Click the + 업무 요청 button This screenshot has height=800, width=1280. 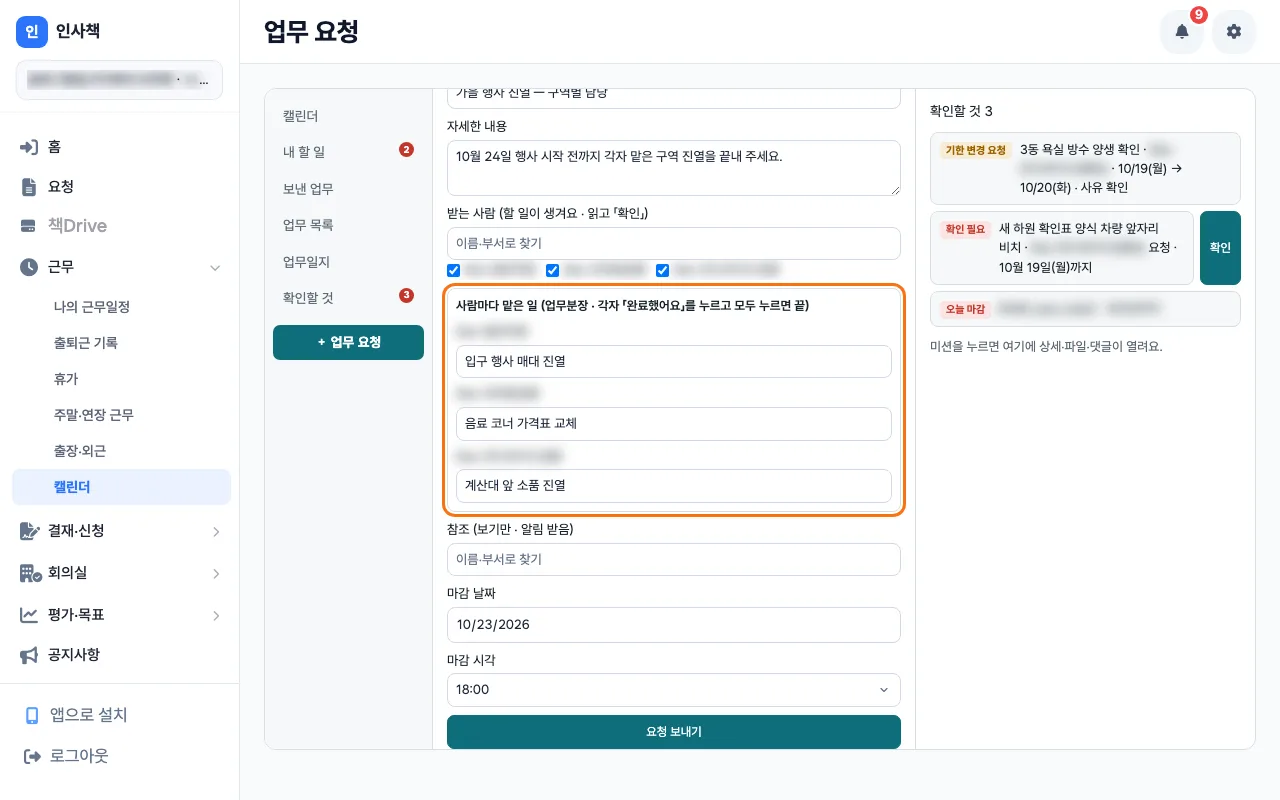(x=348, y=342)
